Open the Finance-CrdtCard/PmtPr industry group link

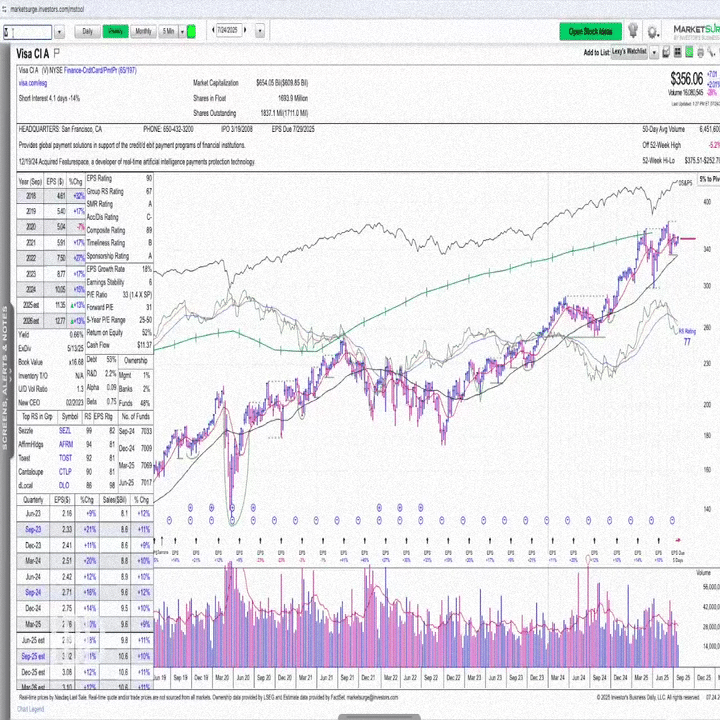click(100, 70)
